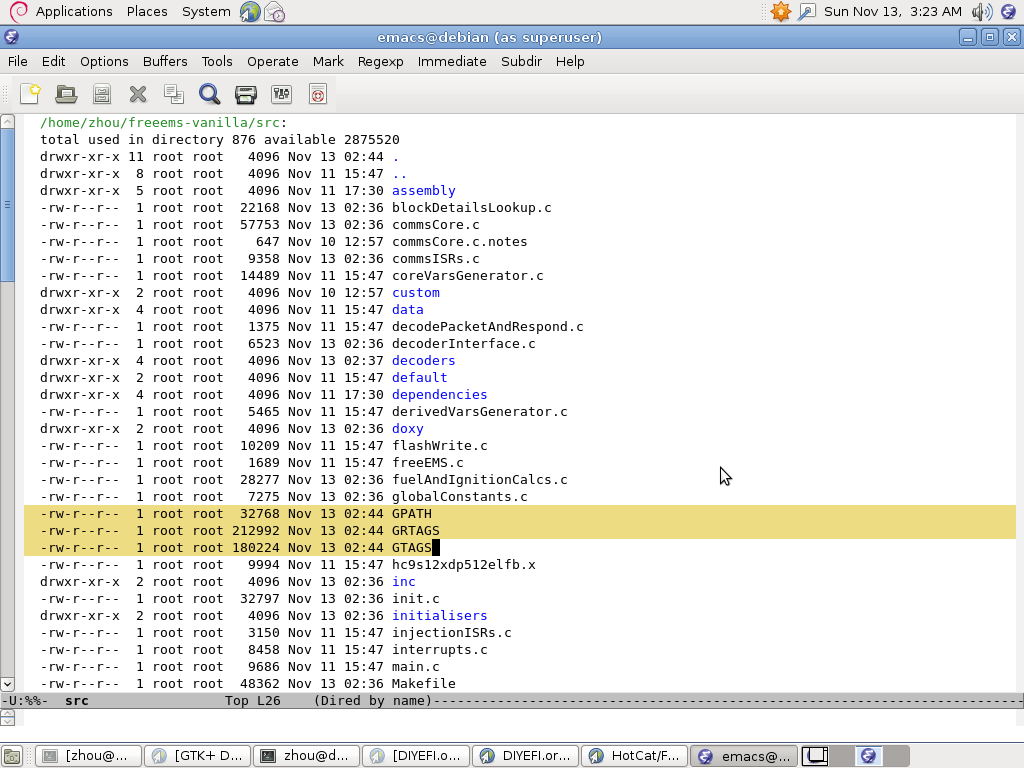Image resolution: width=1024 pixels, height=768 pixels.
Task: Click the Makefile entry in the listing
Action: point(423,683)
